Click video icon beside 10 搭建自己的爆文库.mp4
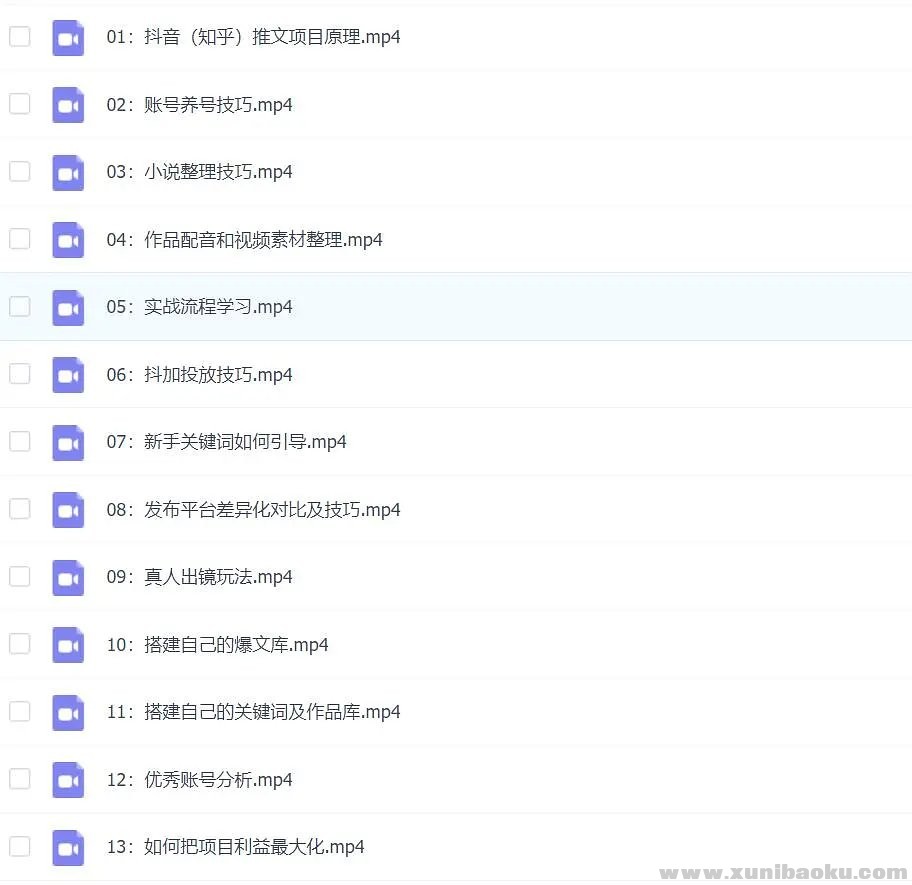Screen dimensions: 912x885 [68, 645]
